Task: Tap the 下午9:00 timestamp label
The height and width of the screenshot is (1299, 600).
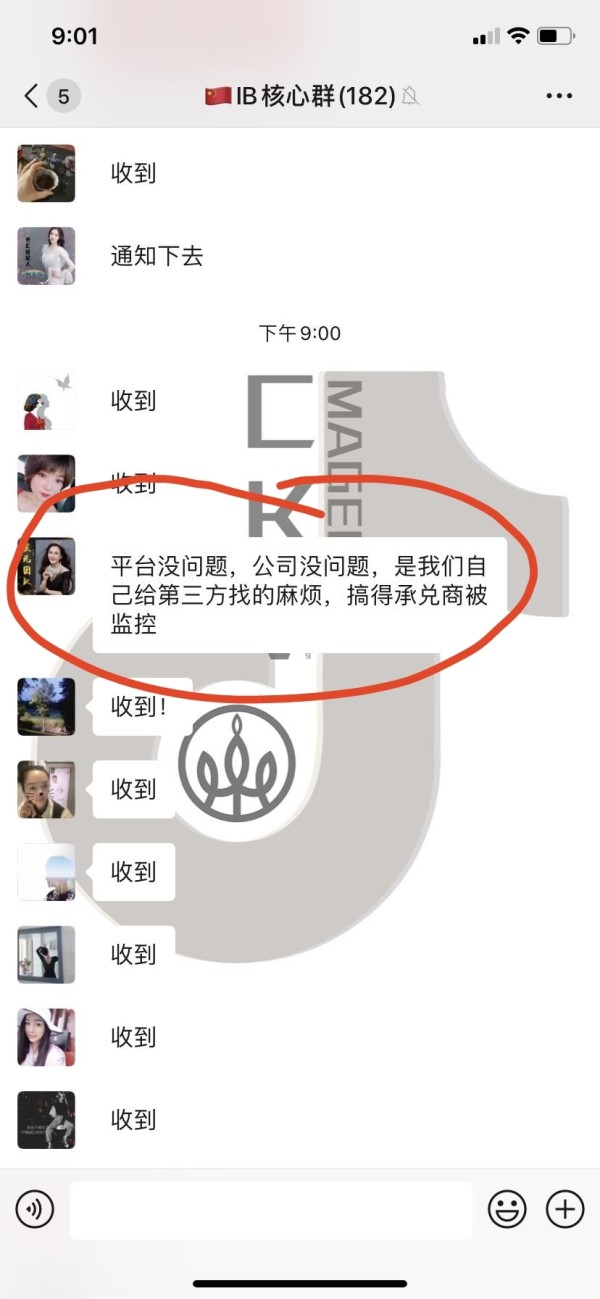Action: (300, 333)
